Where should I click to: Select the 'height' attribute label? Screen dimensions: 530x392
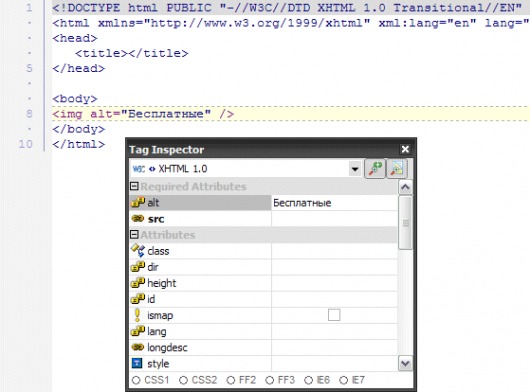[x=162, y=283]
